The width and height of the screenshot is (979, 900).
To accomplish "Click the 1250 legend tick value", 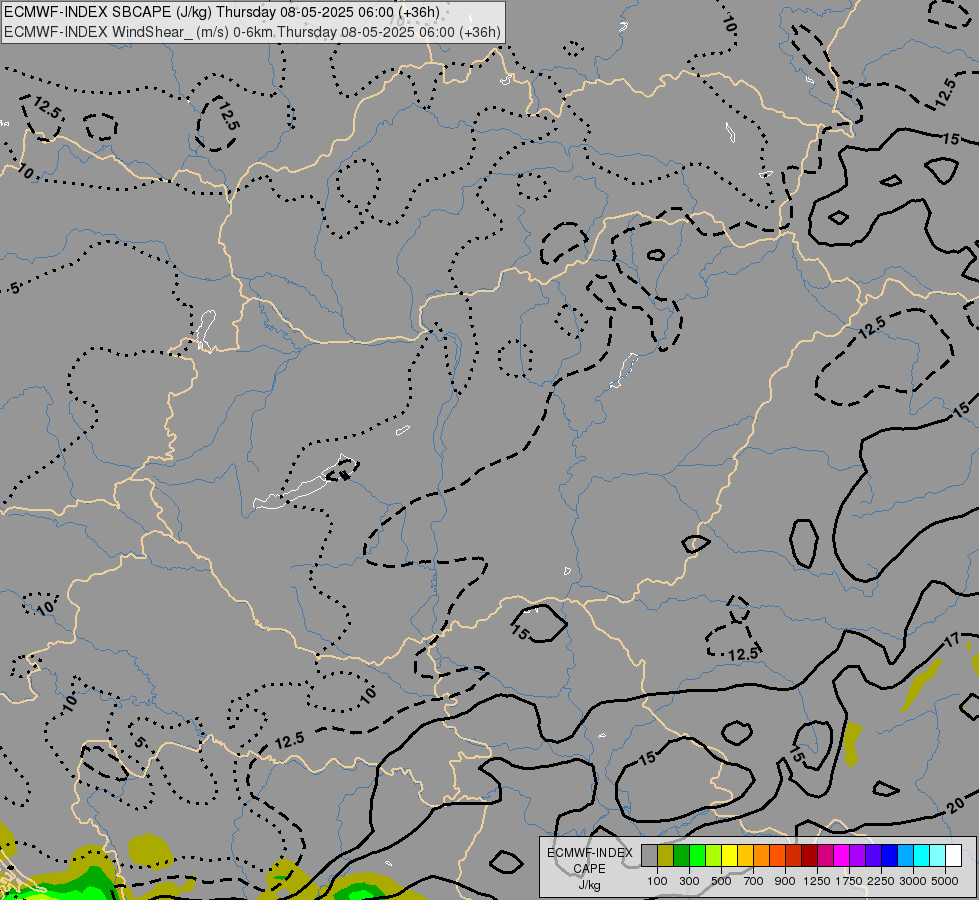I will tap(817, 881).
